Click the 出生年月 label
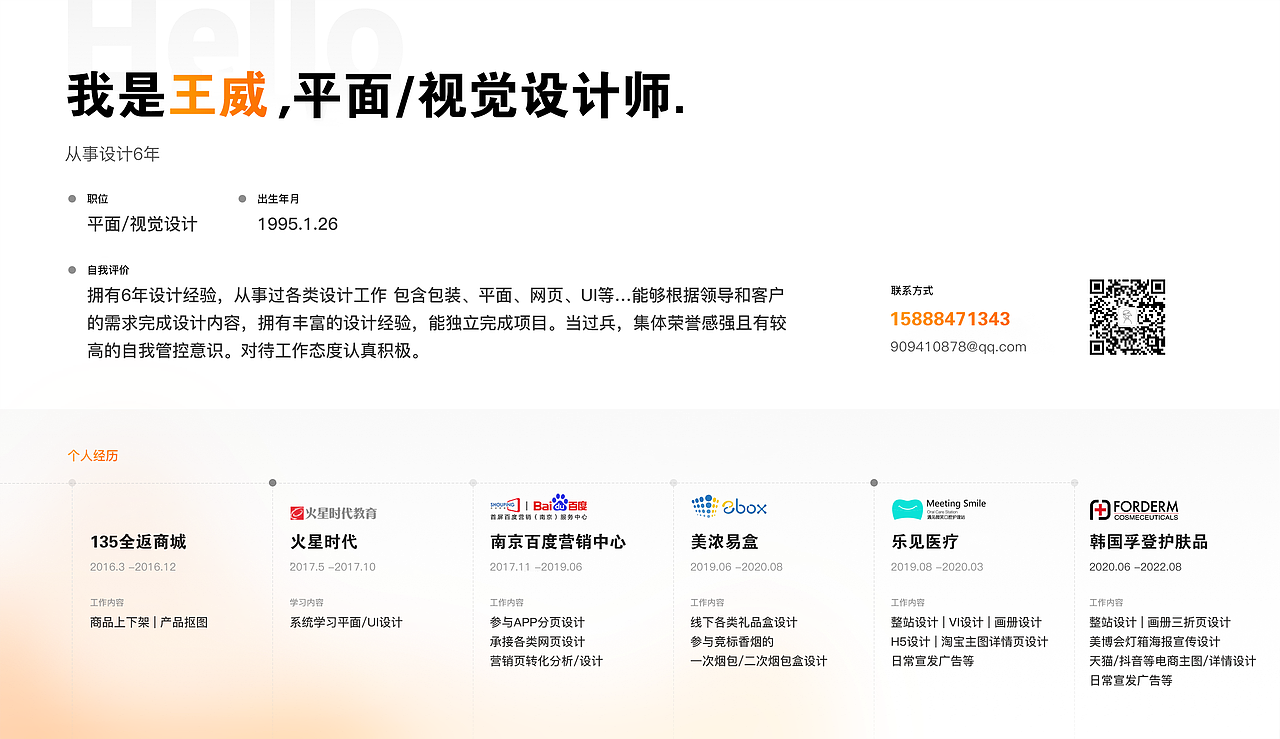1280x739 pixels. pyautogui.click(x=278, y=199)
